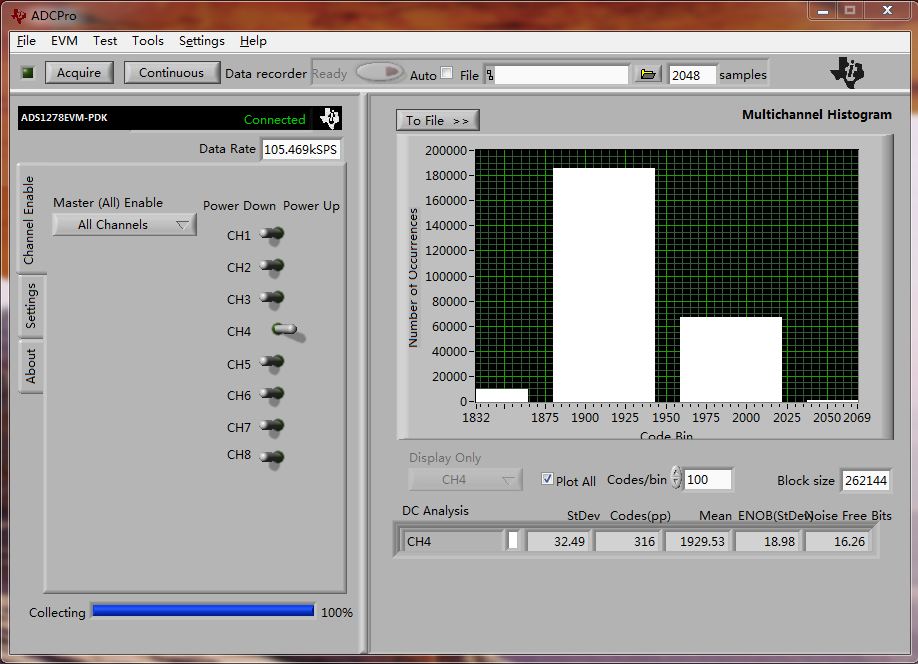Click the ADS1278EVM-PDK device name
Viewport: 918px width, 664px height.
tap(64, 118)
